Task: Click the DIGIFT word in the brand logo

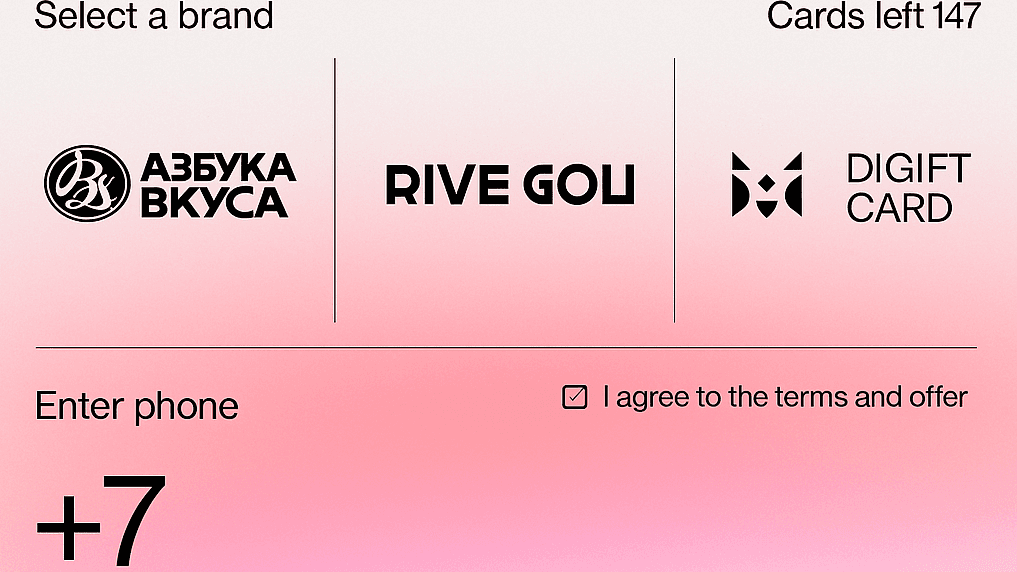Action: click(x=908, y=168)
